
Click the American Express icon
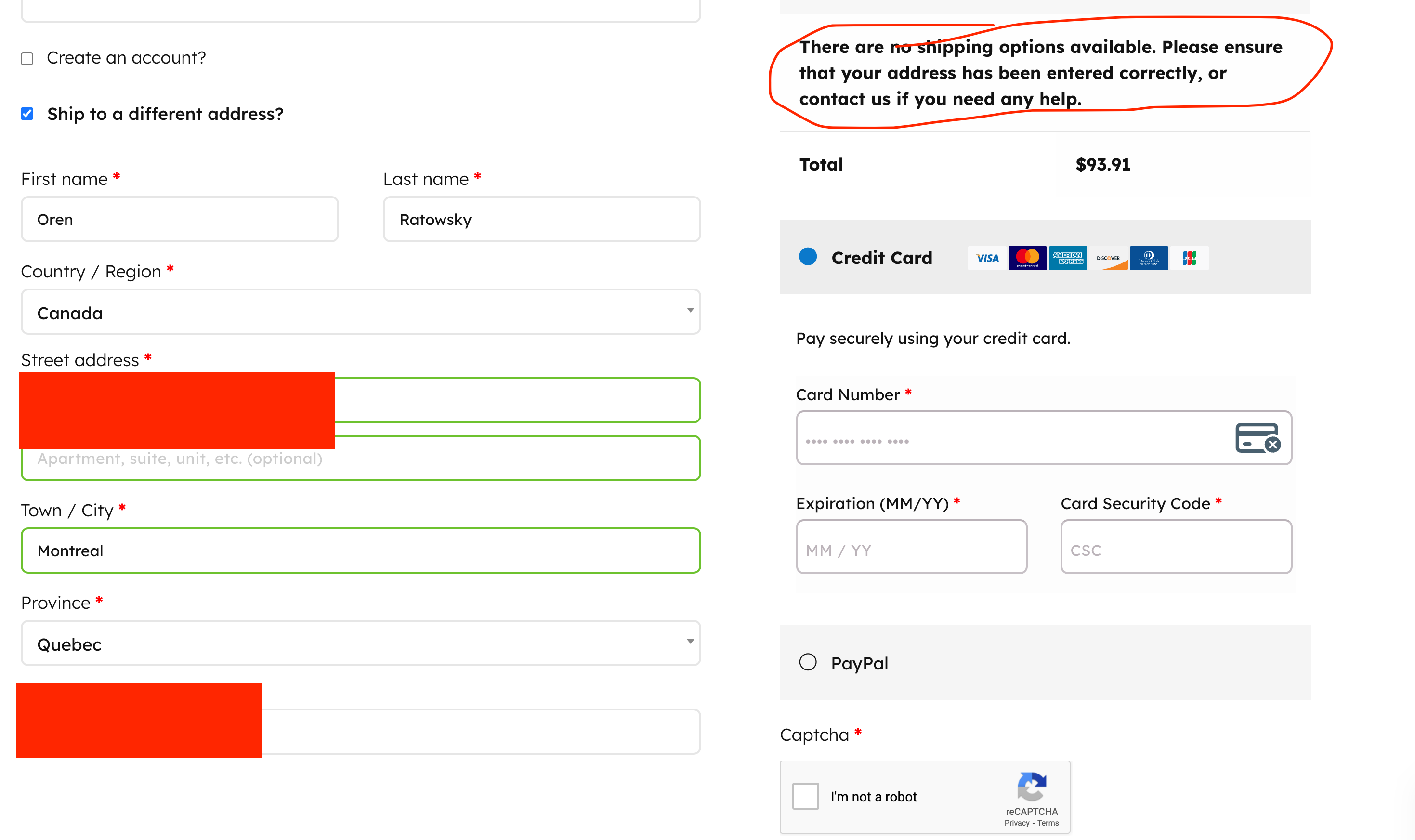pyautogui.click(x=1067, y=258)
